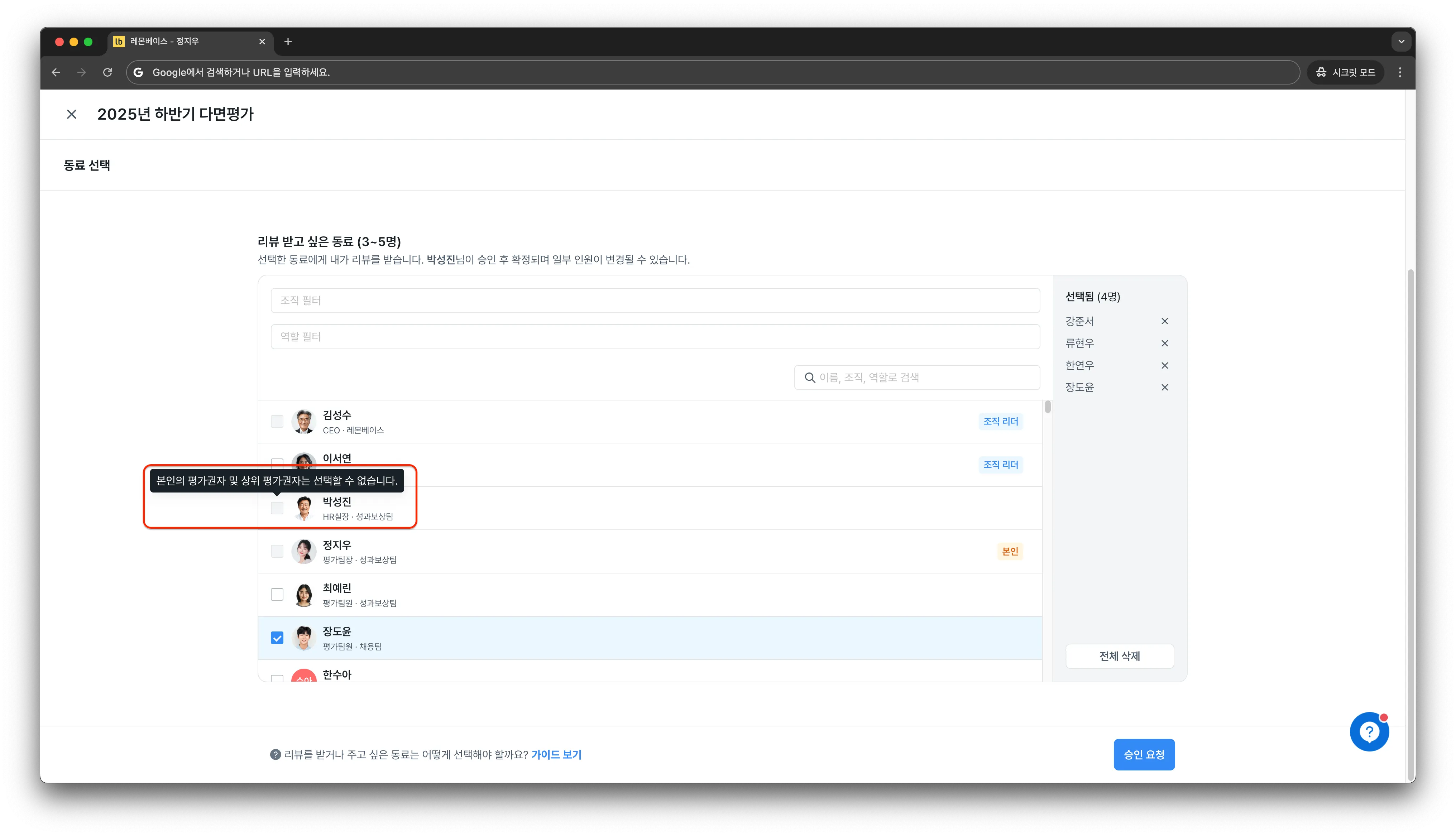Remove 장도윤 from selected list
The height and width of the screenshot is (836, 1456).
click(1164, 387)
